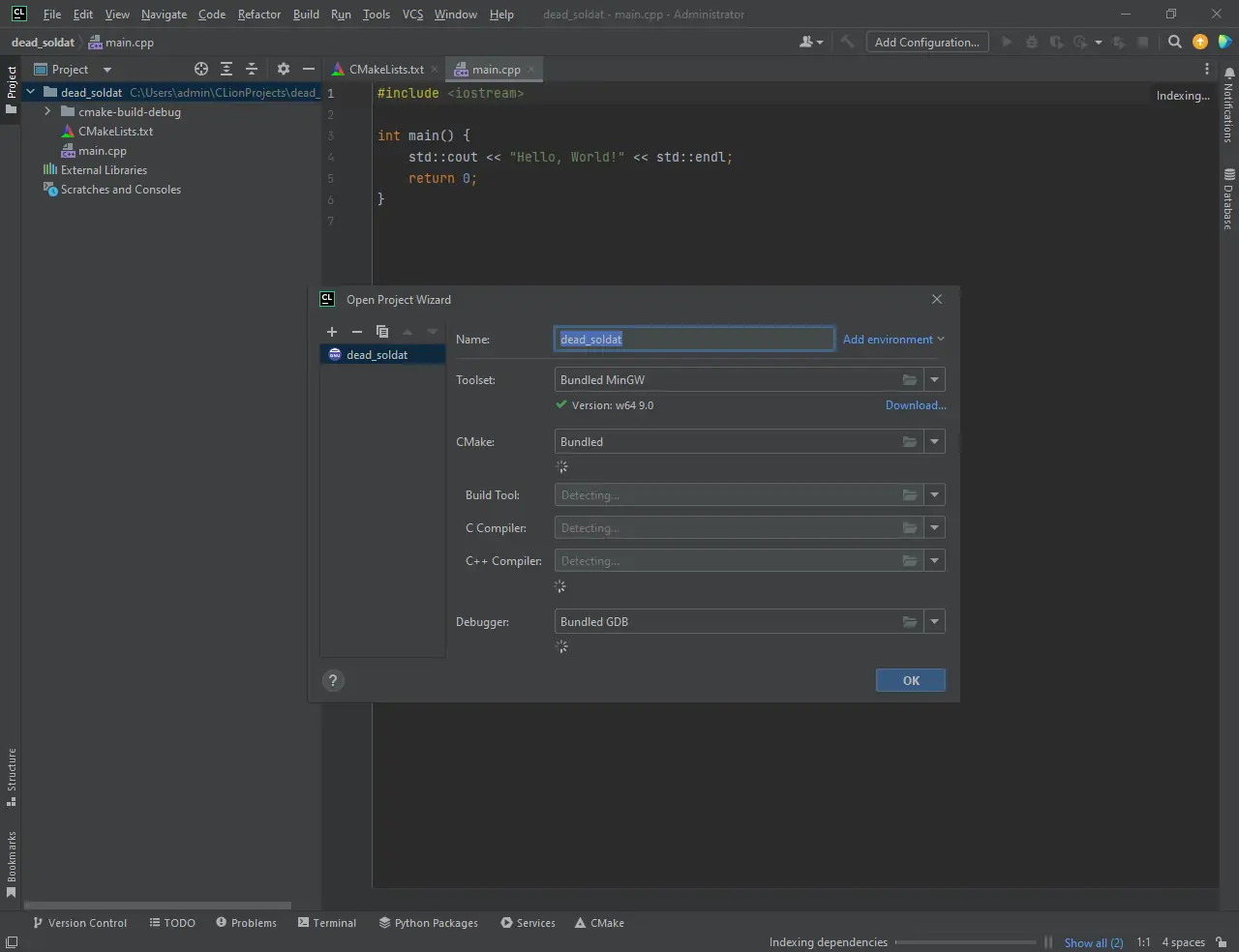Image resolution: width=1239 pixels, height=952 pixels.
Task: Toggle the Structure tool window
Action: 12,776
